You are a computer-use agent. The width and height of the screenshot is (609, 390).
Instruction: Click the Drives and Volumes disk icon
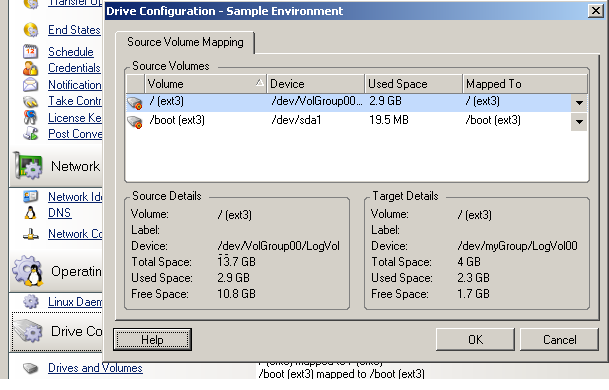tap(30, 367)
